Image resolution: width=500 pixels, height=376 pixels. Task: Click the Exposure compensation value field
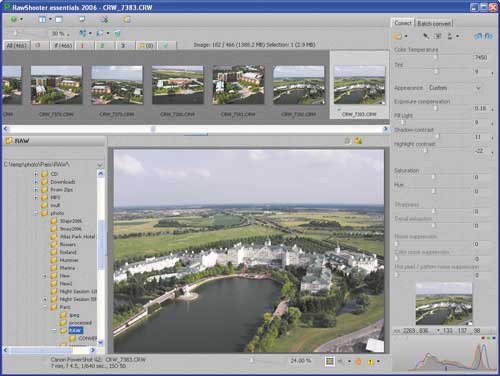coord(481,108)
